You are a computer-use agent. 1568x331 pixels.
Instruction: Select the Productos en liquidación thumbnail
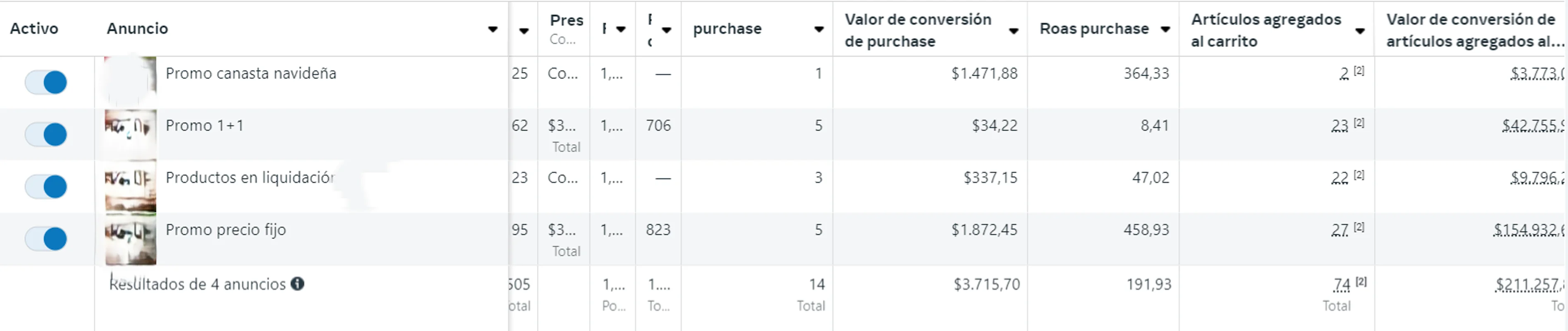[130, 186]
